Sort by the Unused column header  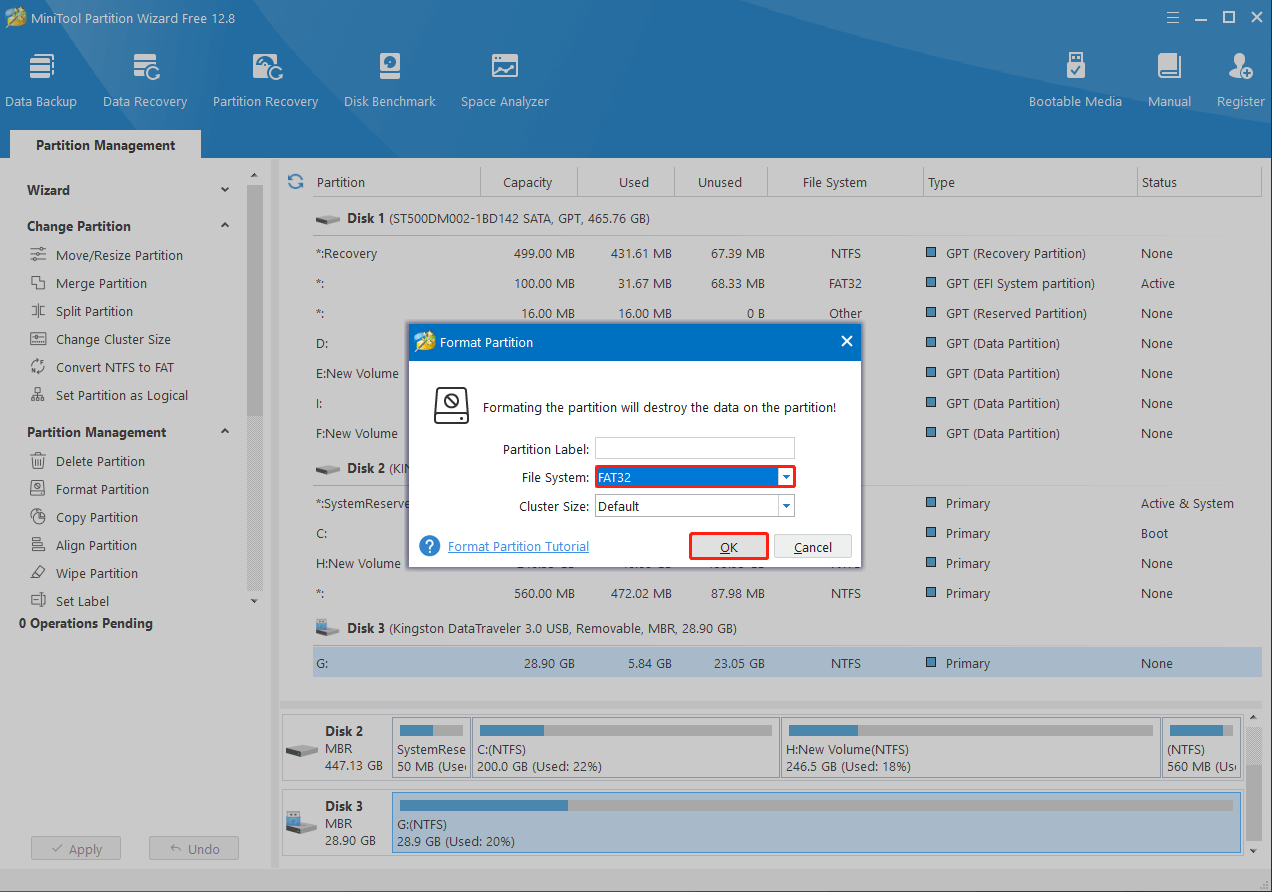coord(720,182)
